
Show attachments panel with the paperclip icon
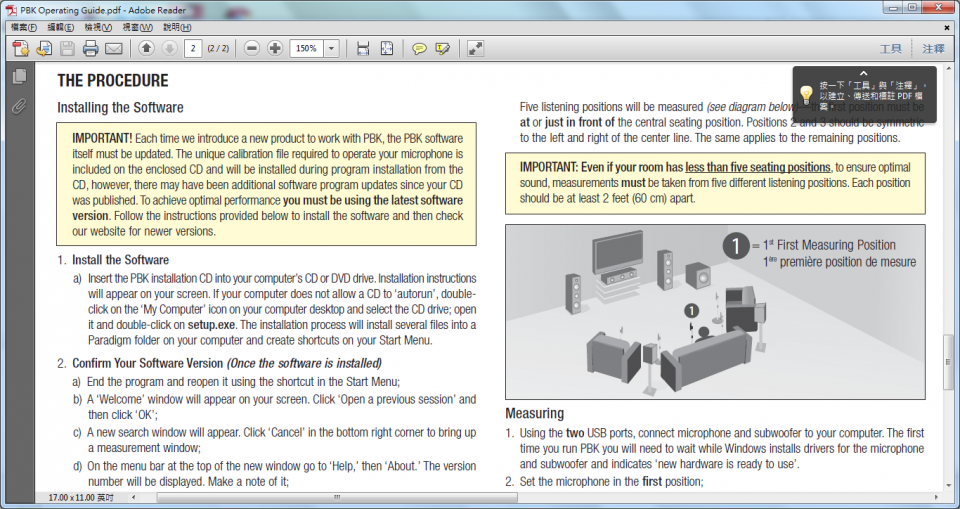[x=19, y=107]
